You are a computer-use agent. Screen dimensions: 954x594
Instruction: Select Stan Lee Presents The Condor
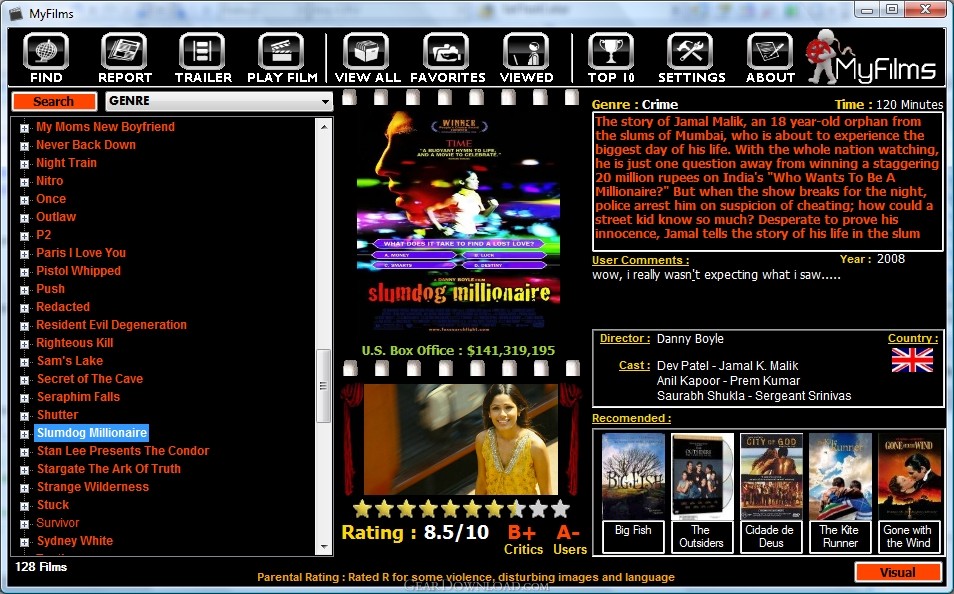[123, 451]
